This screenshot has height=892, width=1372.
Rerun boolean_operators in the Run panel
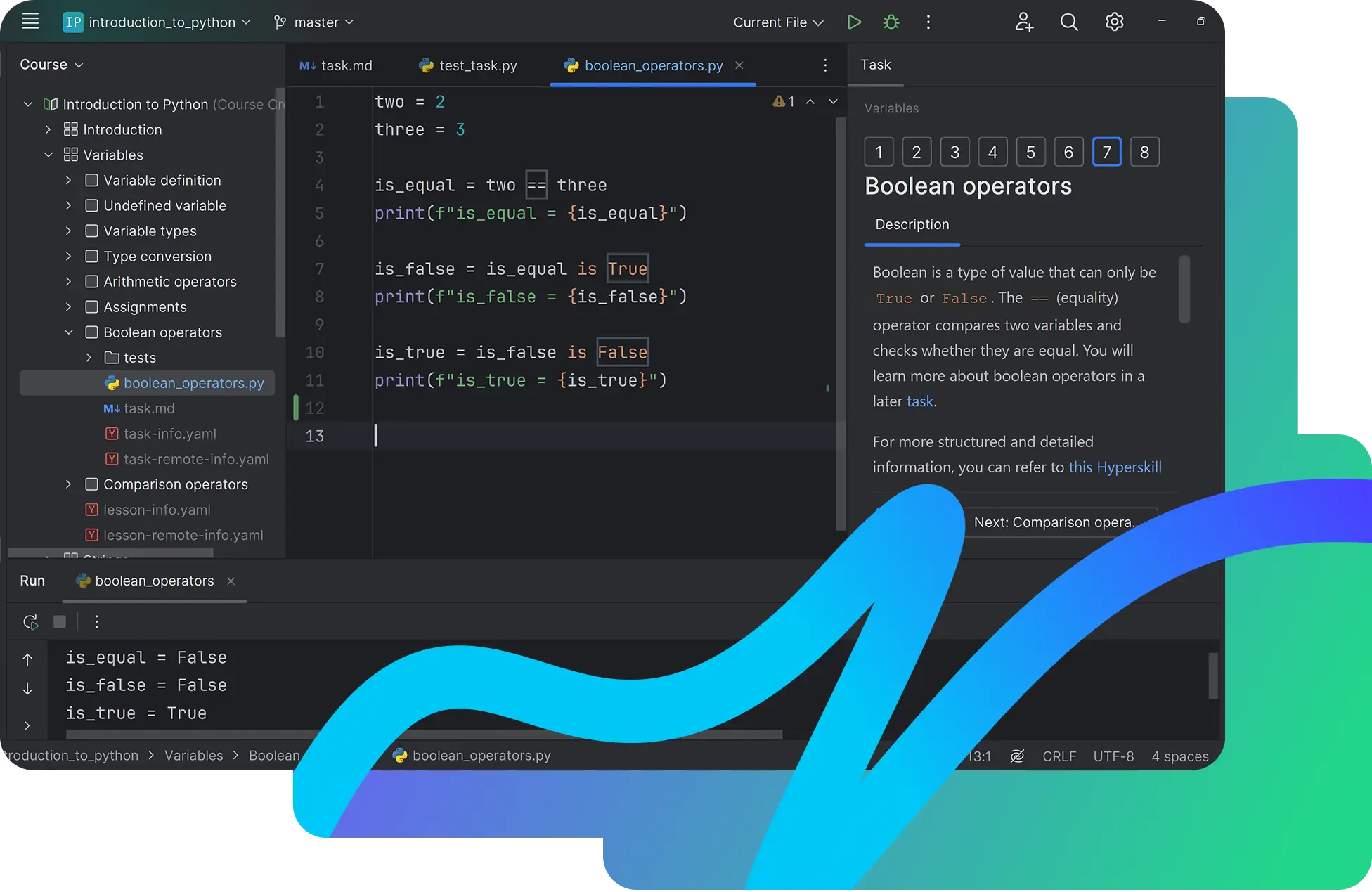click(30, 621)
